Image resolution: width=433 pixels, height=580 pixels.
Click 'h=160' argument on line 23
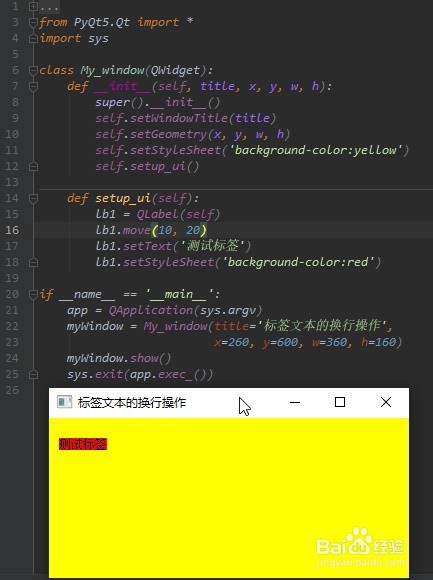378,343
